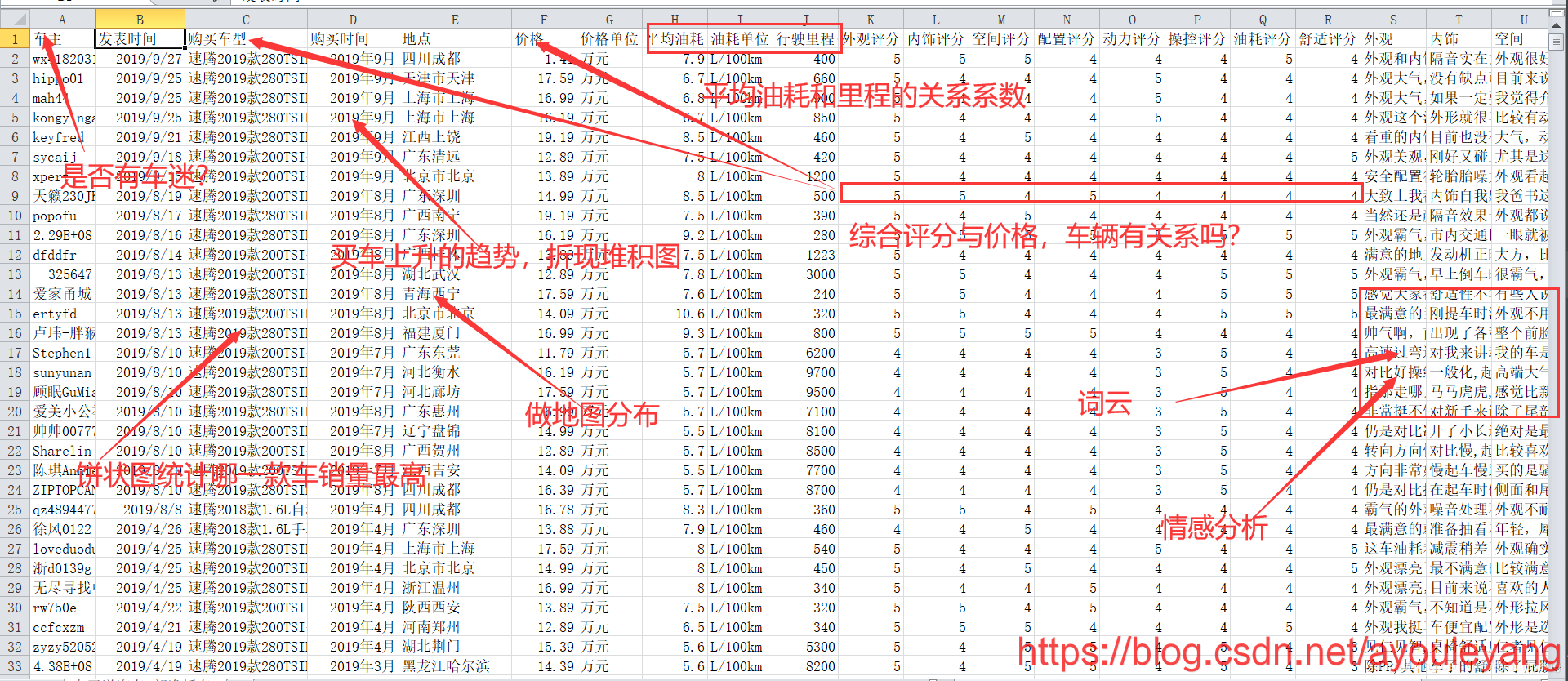Click the '地点' header cell
This screenshot has height=681, width=1568.
pyautogui.click(x=455, y=38)
